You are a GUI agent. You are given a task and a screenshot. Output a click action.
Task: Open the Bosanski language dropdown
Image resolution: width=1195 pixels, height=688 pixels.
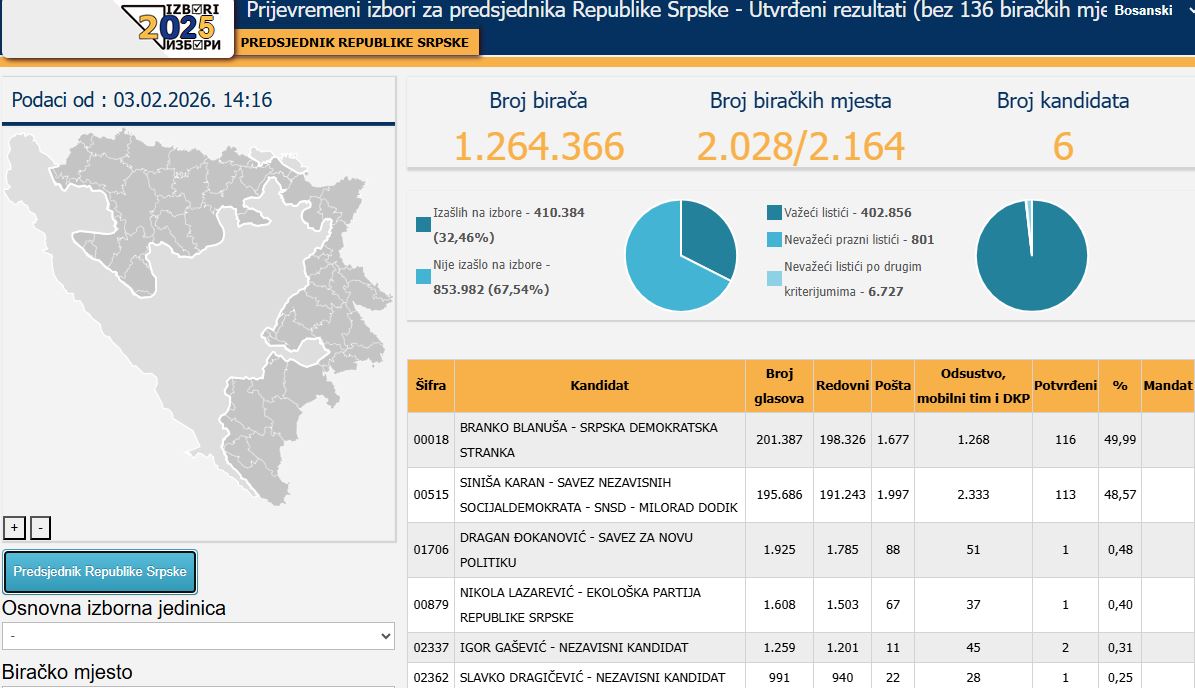click(x=1151, y=11)
